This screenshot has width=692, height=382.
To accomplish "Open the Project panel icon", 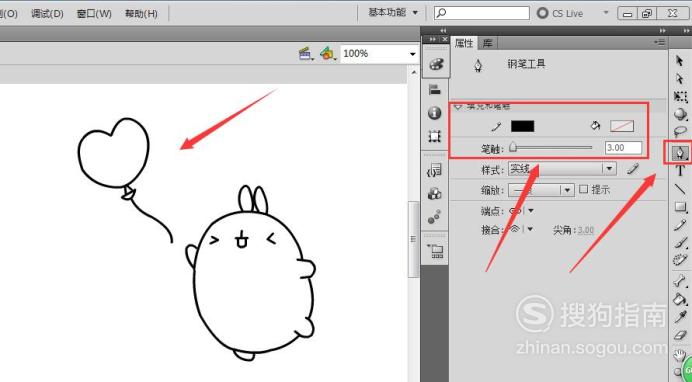I will (x=435, y=251).
